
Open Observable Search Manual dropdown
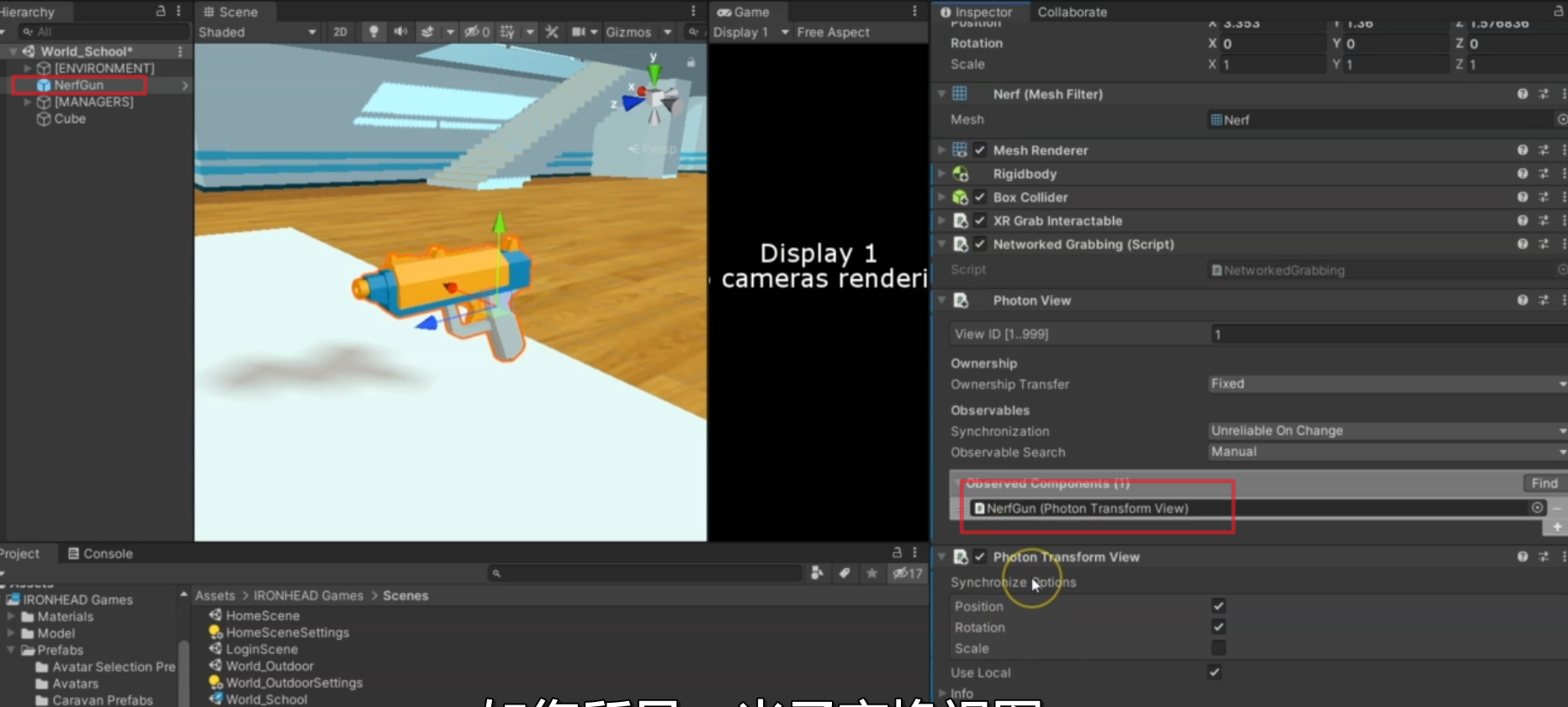[1388, 452]
